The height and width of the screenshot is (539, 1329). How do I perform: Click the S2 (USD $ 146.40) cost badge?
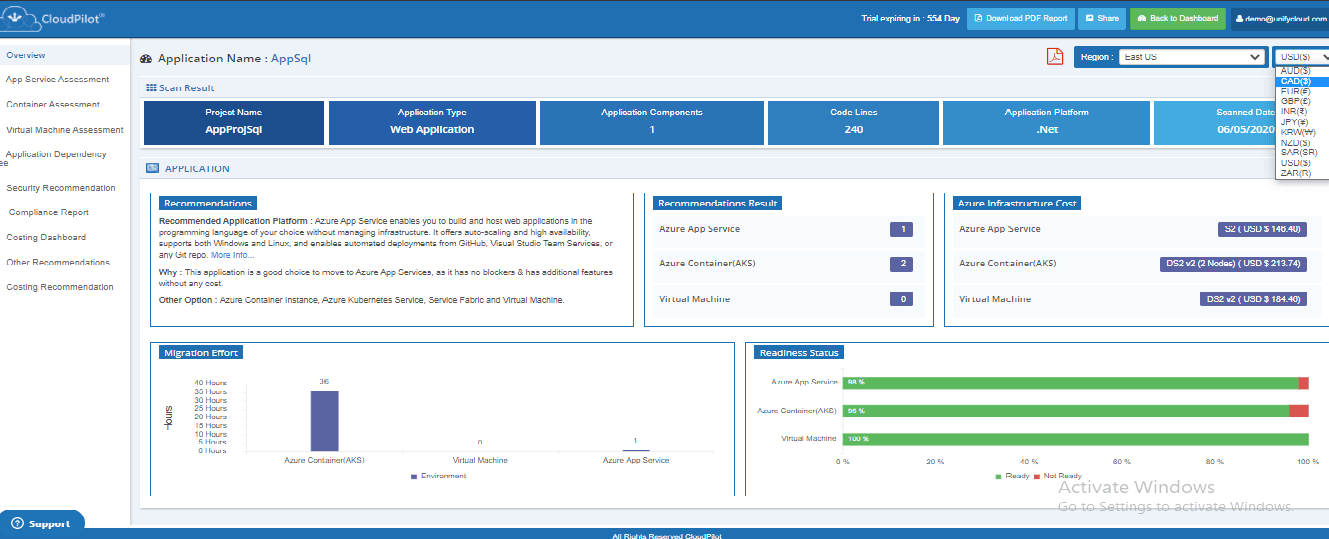click(1263, 229)
